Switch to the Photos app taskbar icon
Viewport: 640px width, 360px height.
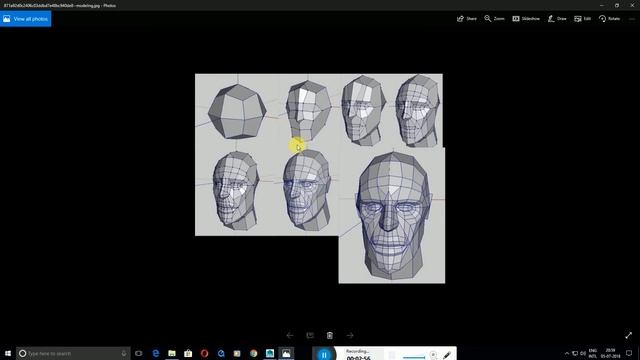(286, 353)
